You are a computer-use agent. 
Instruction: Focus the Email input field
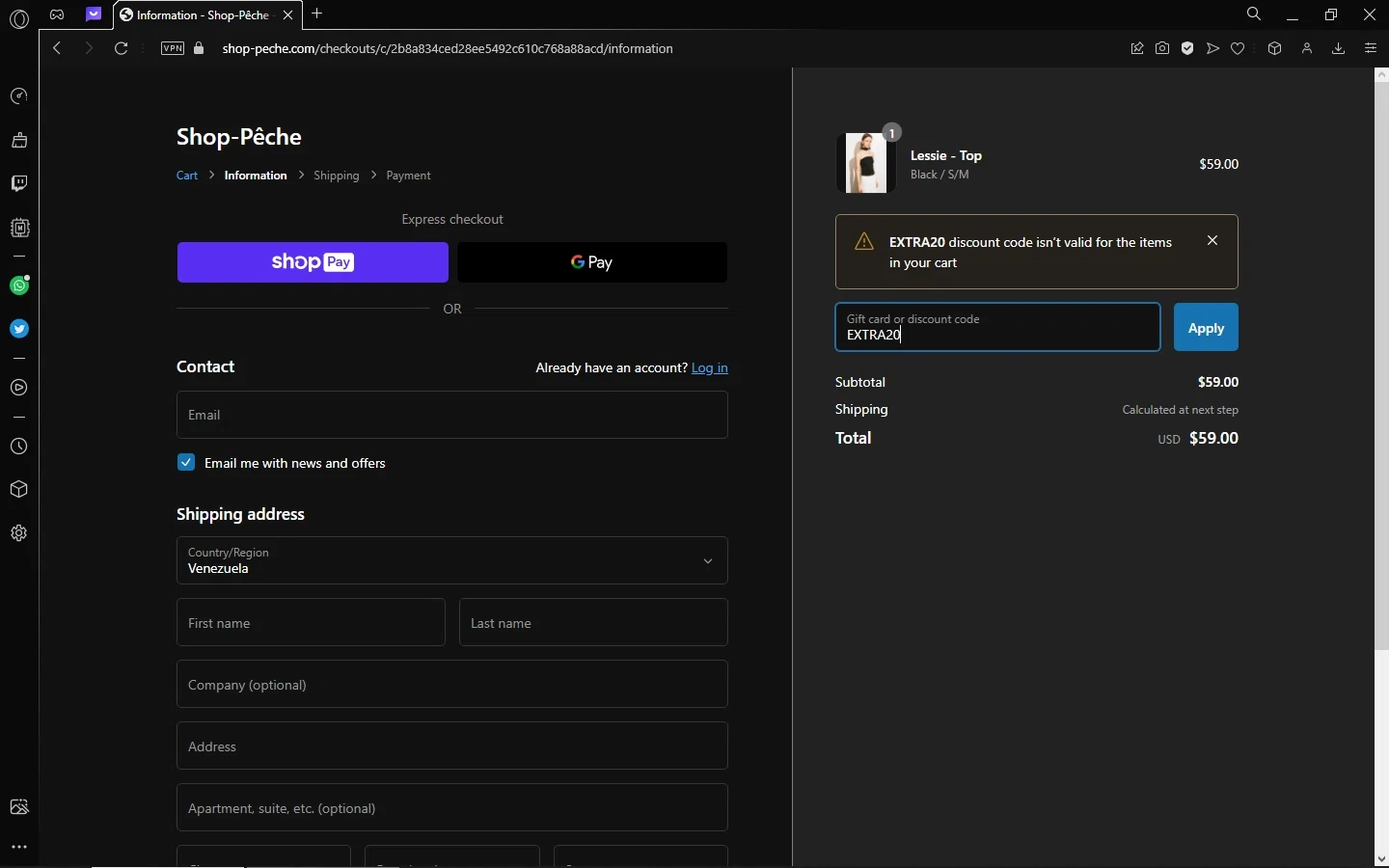(x=452, y=415)
